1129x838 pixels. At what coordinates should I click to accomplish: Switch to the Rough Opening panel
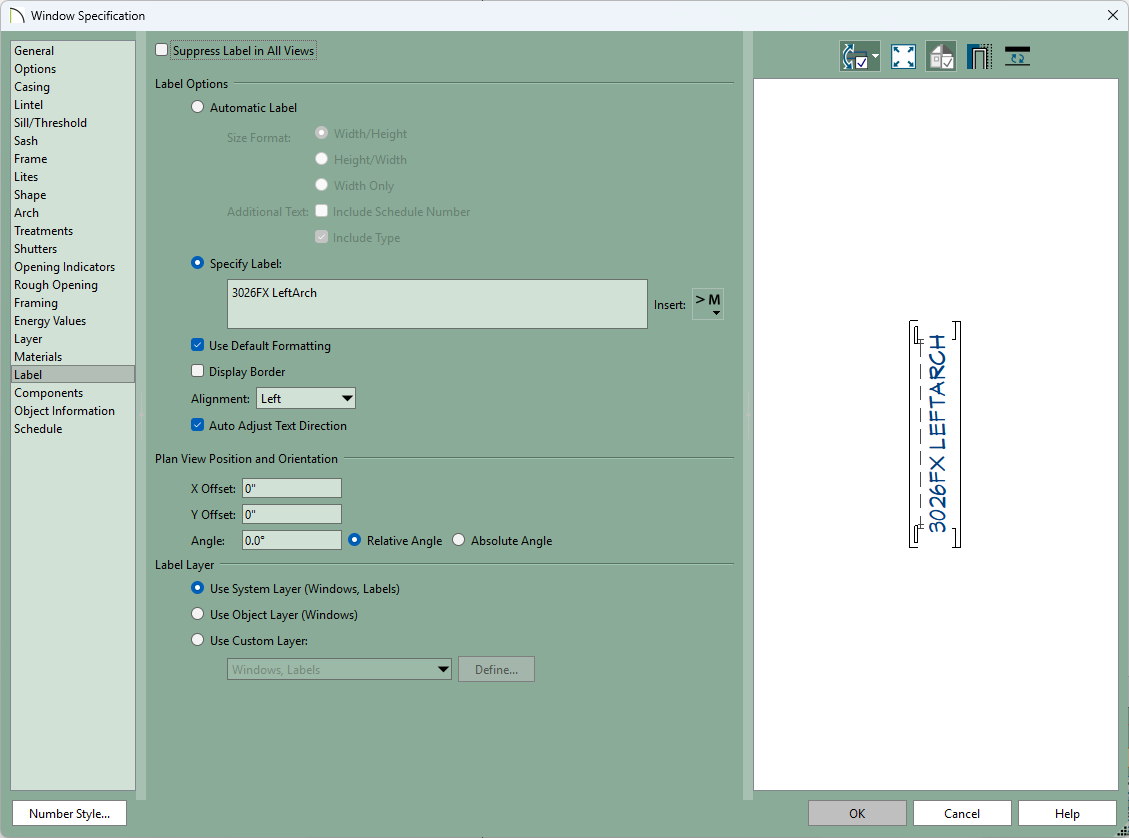point(56,285)
